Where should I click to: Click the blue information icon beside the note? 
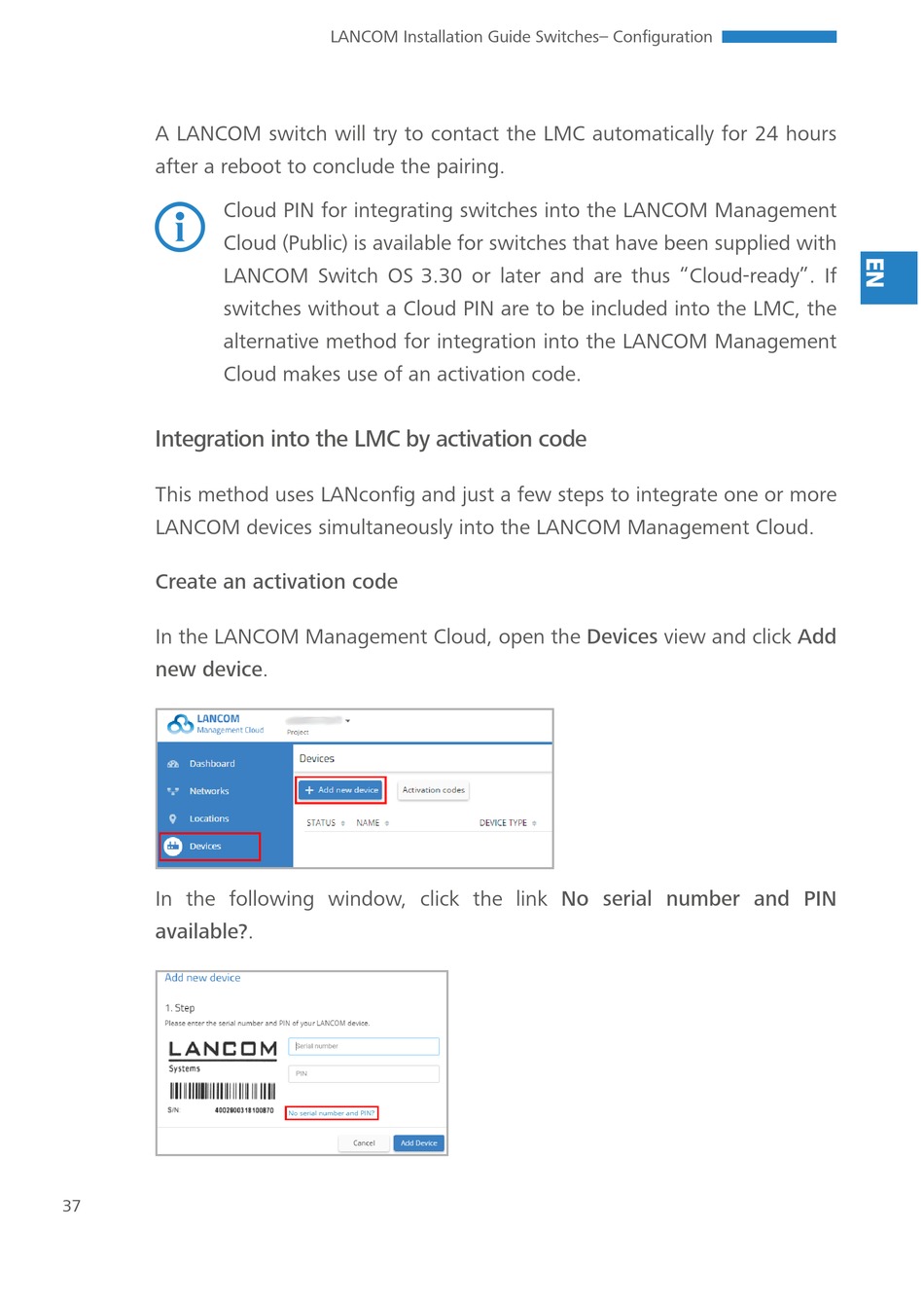tap(180, 227)
